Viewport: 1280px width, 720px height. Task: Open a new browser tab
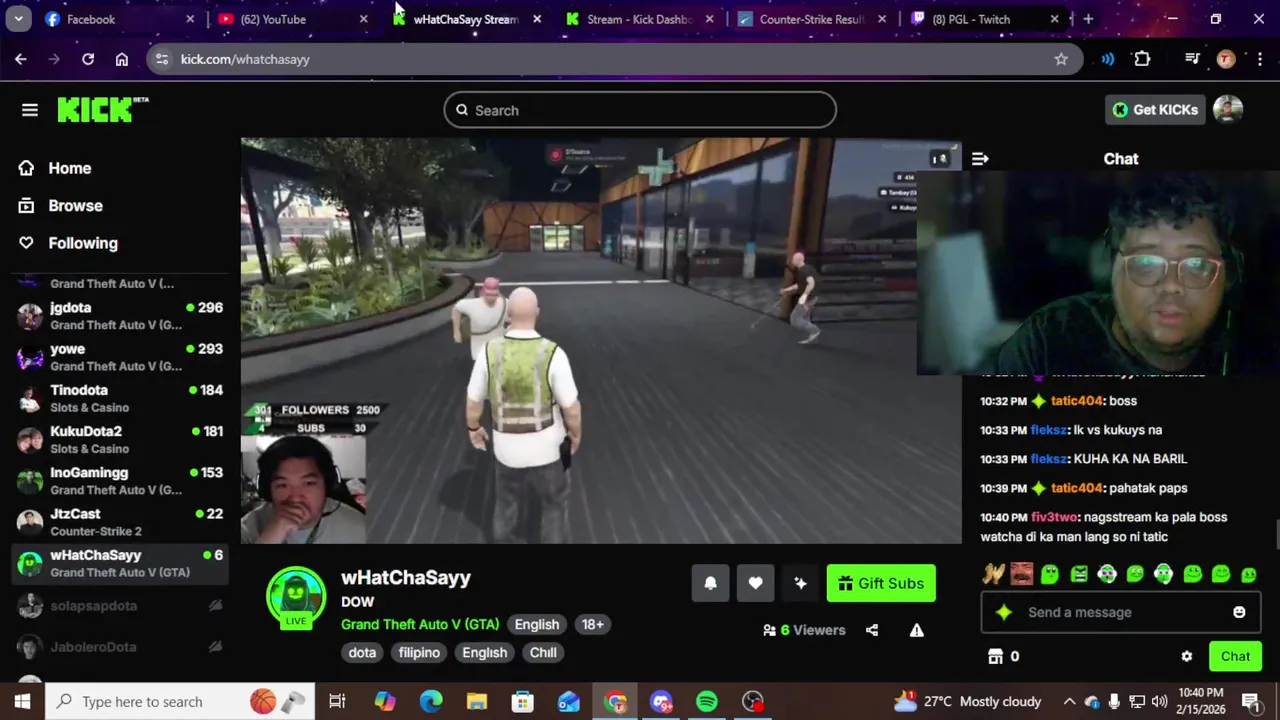(1088, 19)
